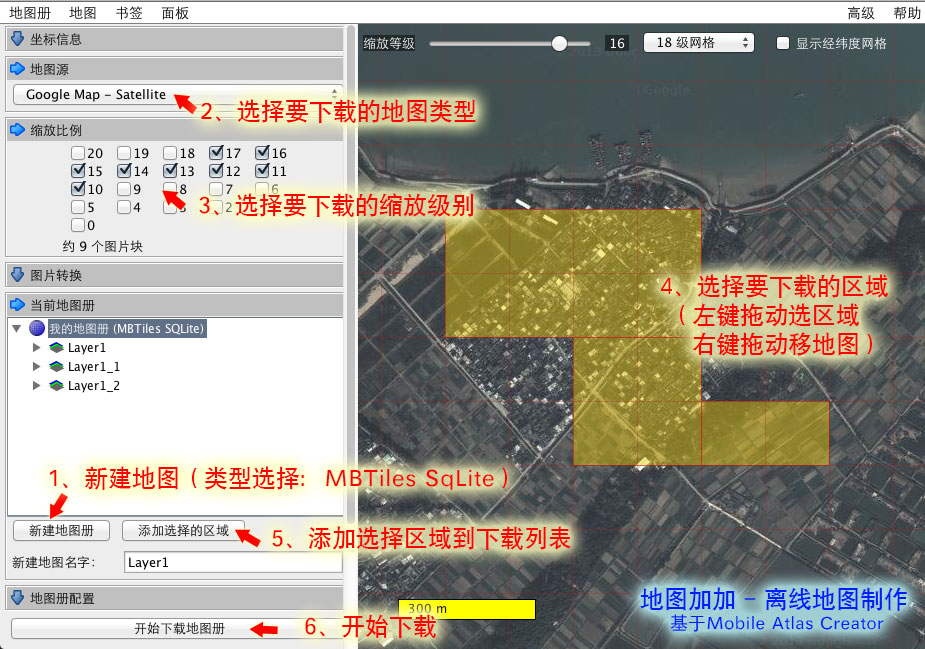Enable zoom level 18 checkbox
The width and height of the screenshot is (925, 649).
click(170, 153)
